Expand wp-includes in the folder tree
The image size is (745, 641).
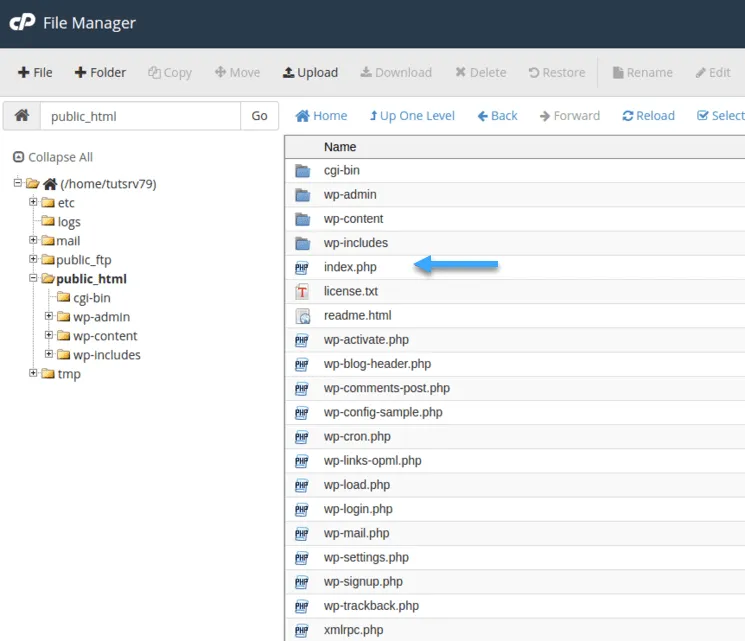click(49, 354)
